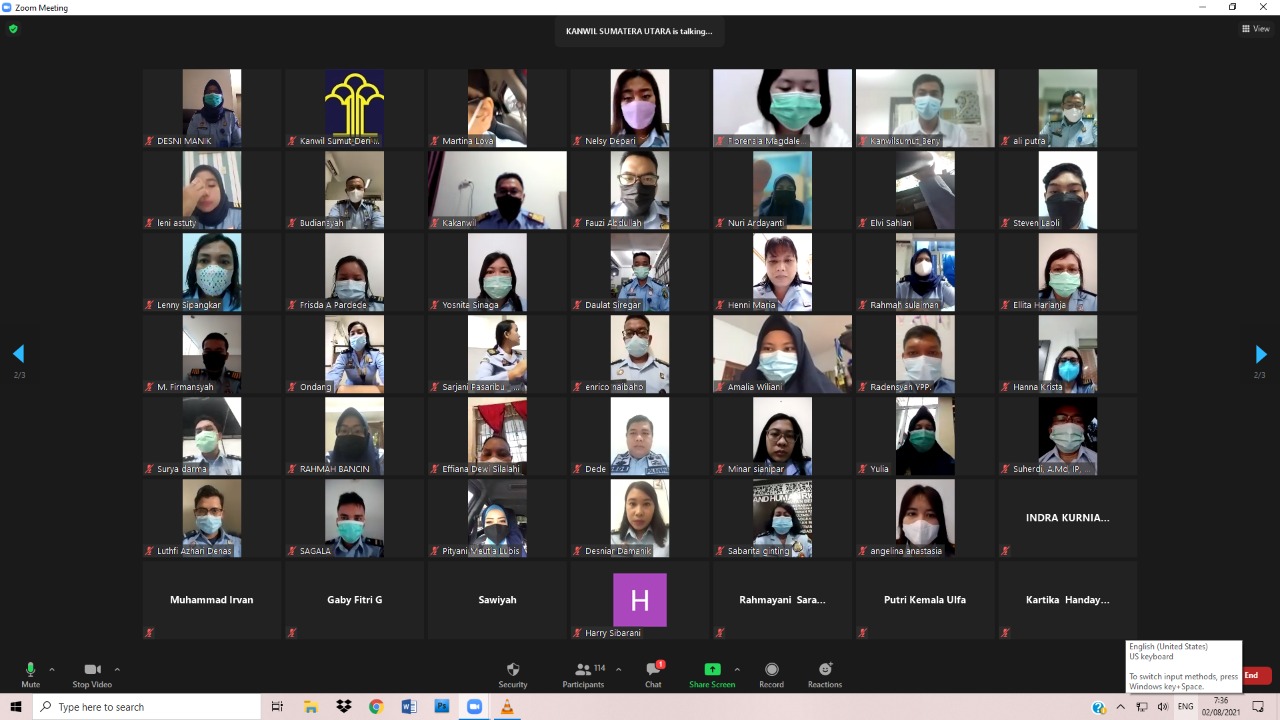Click the red End meeting button
1280x720 pixels.
[x=1254, y=676]
